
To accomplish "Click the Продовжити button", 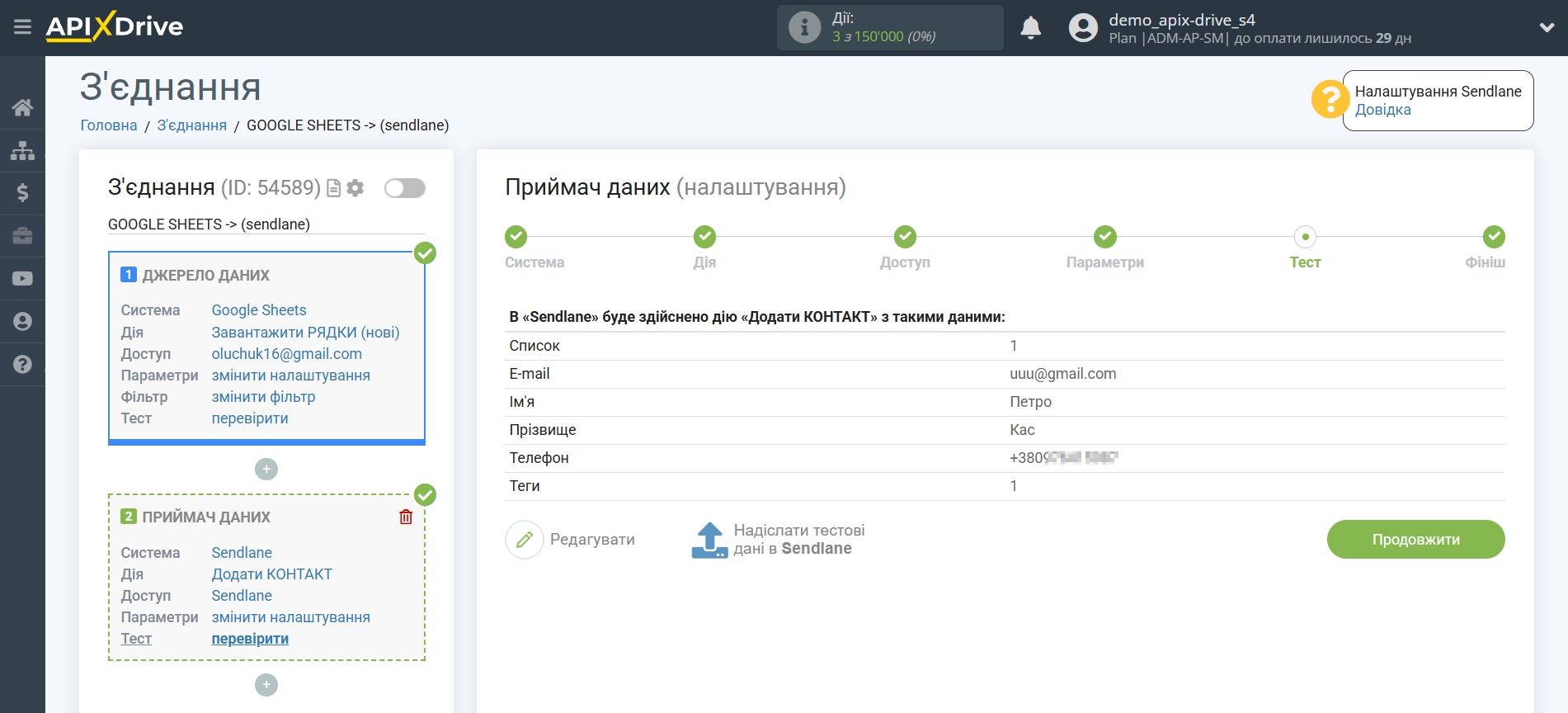I will pos(1415,540).
